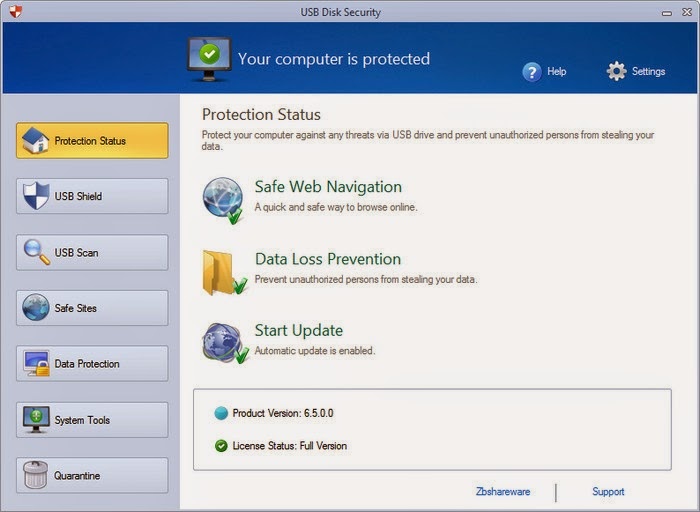Click 'Prevent unauthorized persons from stealing your data.' line

point(366,279)
